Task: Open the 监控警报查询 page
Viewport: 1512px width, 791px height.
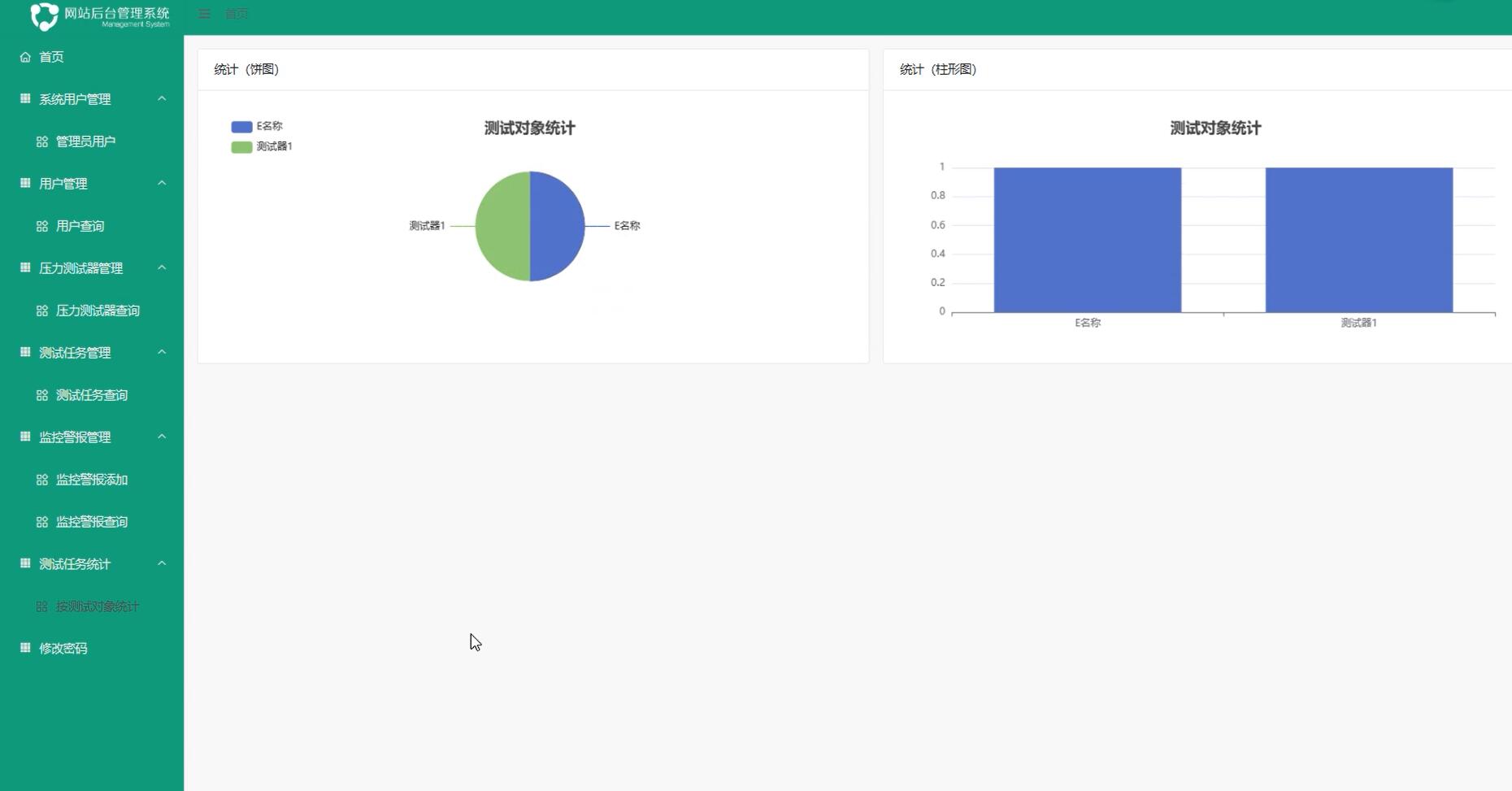Action: (x=91, y=522)
